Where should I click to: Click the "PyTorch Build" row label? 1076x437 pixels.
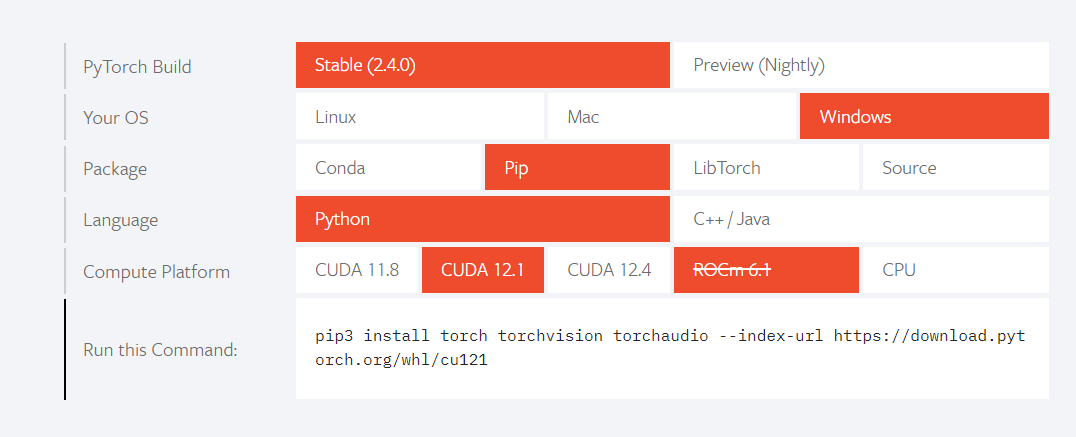coord(137,67)
